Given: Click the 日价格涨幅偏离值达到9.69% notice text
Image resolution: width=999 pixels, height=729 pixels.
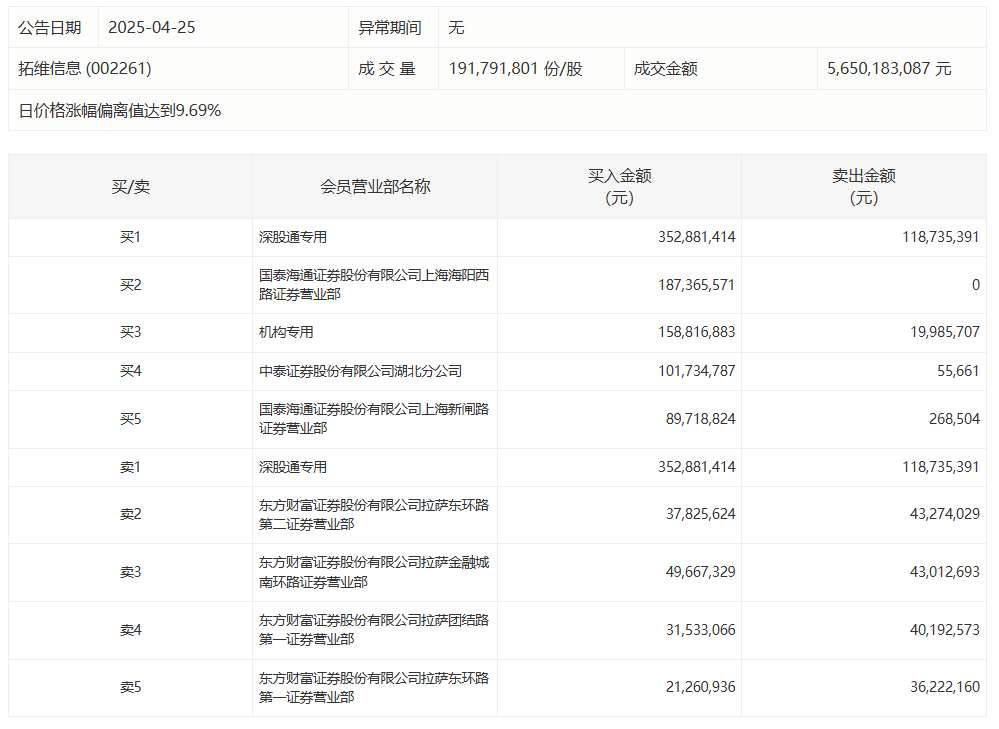Looking at the screenshot, I should [x=120, y=110].
